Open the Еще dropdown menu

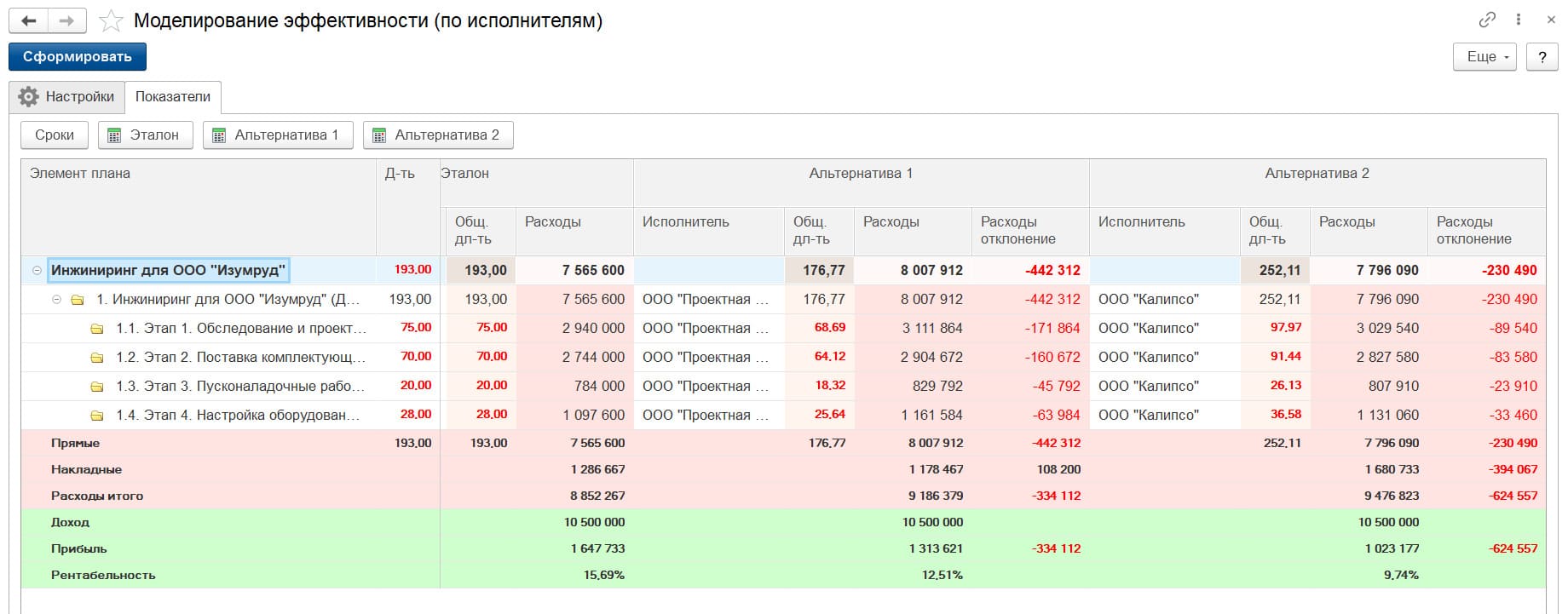tap(1484, 57)
